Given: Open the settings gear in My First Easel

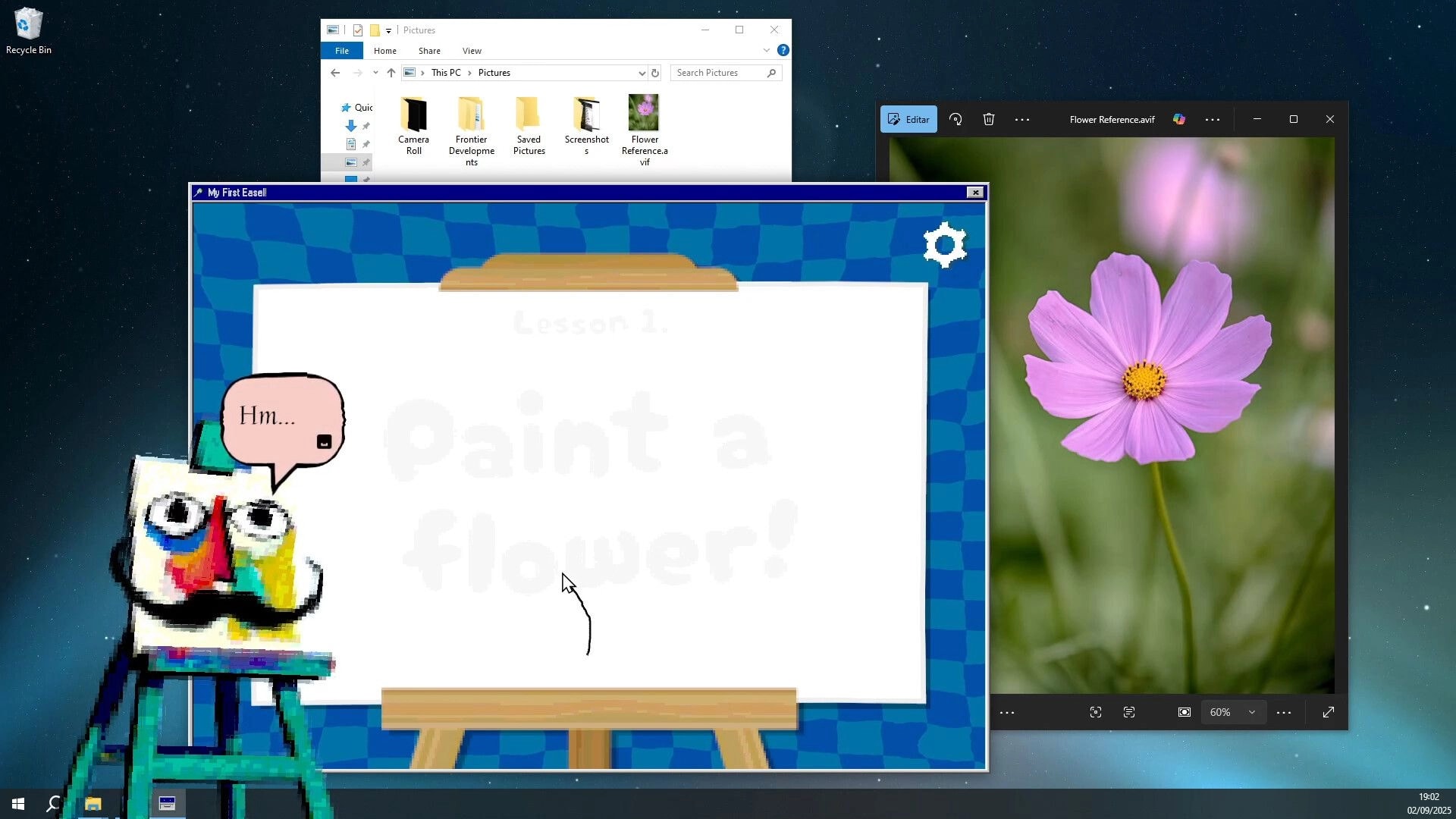Looking at the screenshot, I should point(944,244).
